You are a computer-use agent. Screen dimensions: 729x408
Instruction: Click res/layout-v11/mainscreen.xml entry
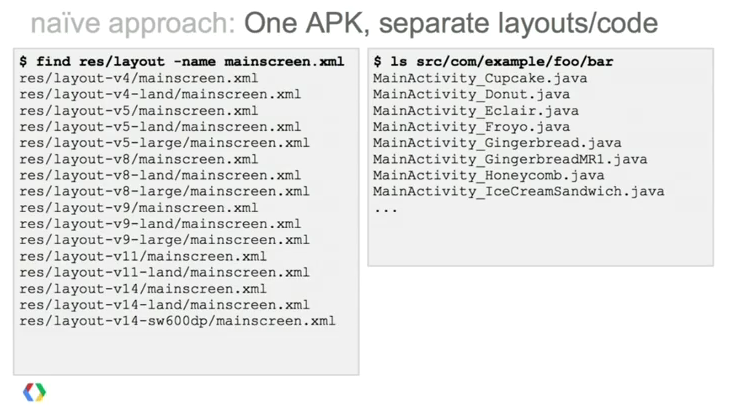(x=143, y=257)
